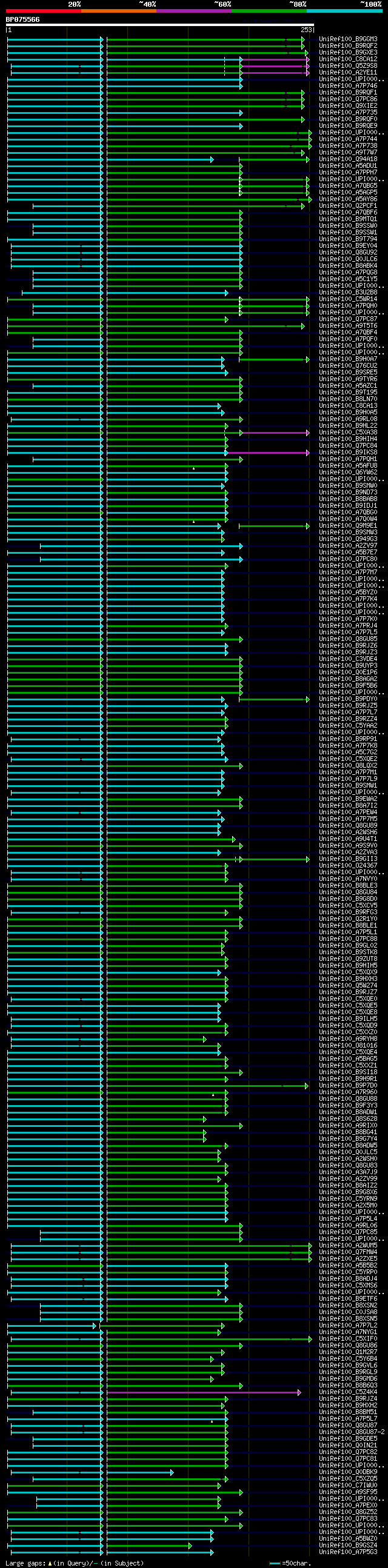Select the UniRef100_C5XIF0 entry
388x1568 pixels.
tap(348, 1338)
